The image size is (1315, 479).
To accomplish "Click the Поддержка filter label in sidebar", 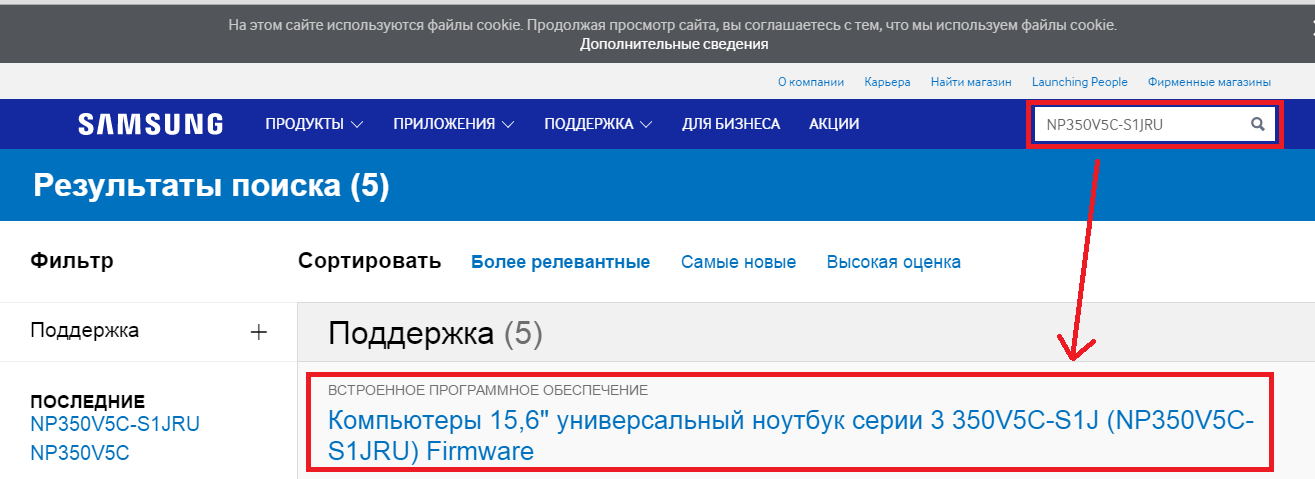I will click(85, 331).
